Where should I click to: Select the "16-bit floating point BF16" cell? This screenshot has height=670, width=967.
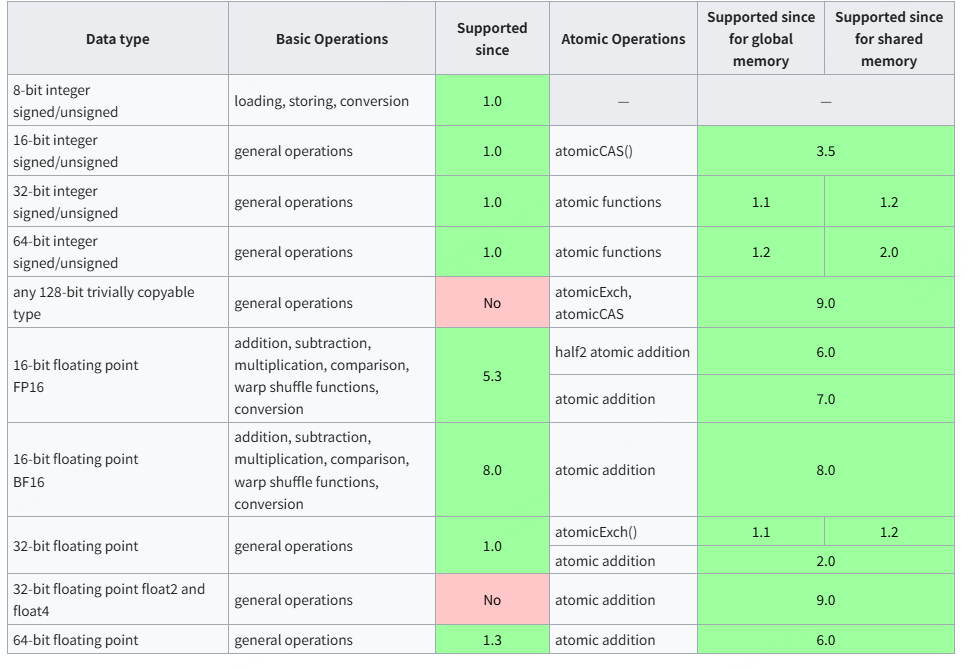[117, 470]
